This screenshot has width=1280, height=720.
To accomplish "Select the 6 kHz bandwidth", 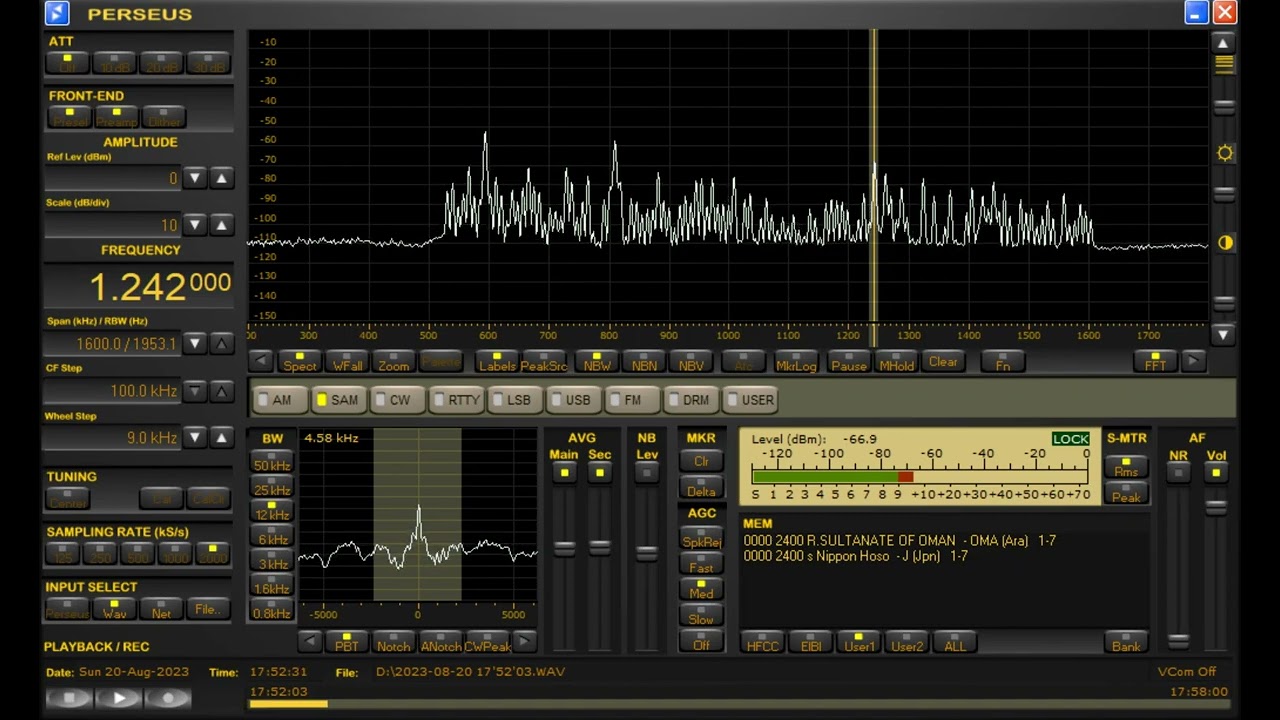I will pos(271,538).
